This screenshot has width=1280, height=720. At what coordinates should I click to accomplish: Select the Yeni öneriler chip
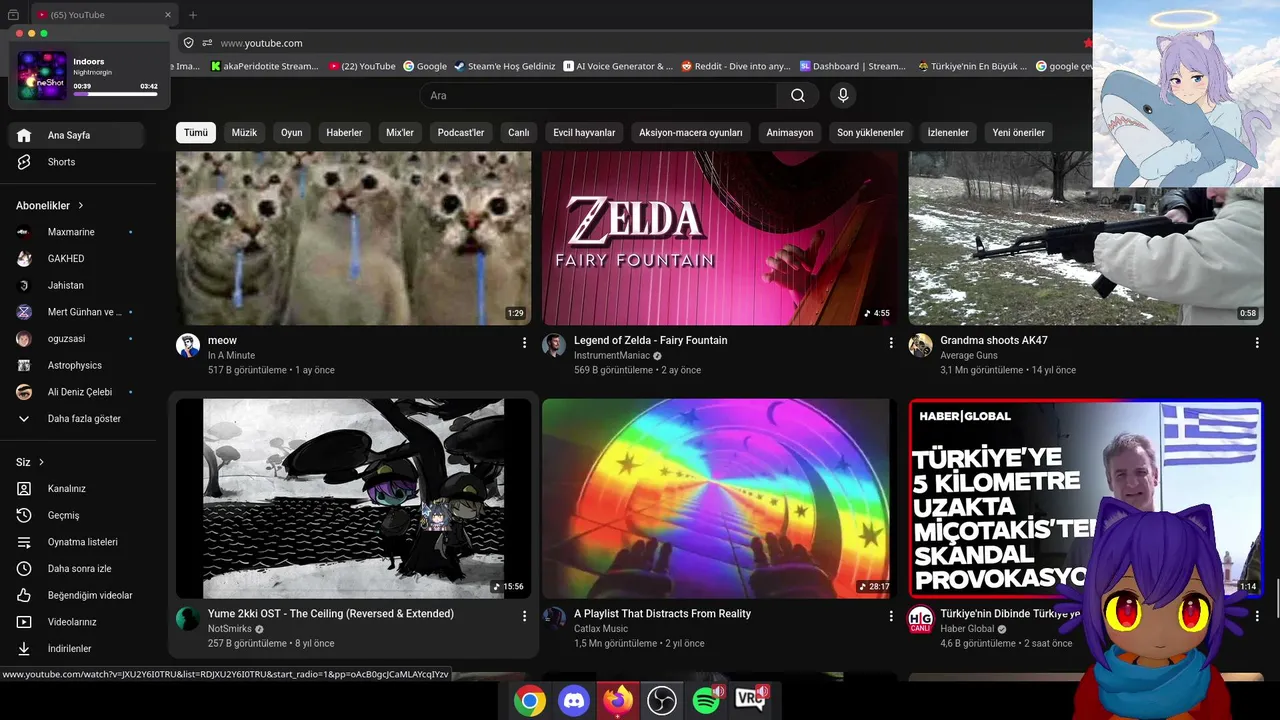coord(1018,132)
